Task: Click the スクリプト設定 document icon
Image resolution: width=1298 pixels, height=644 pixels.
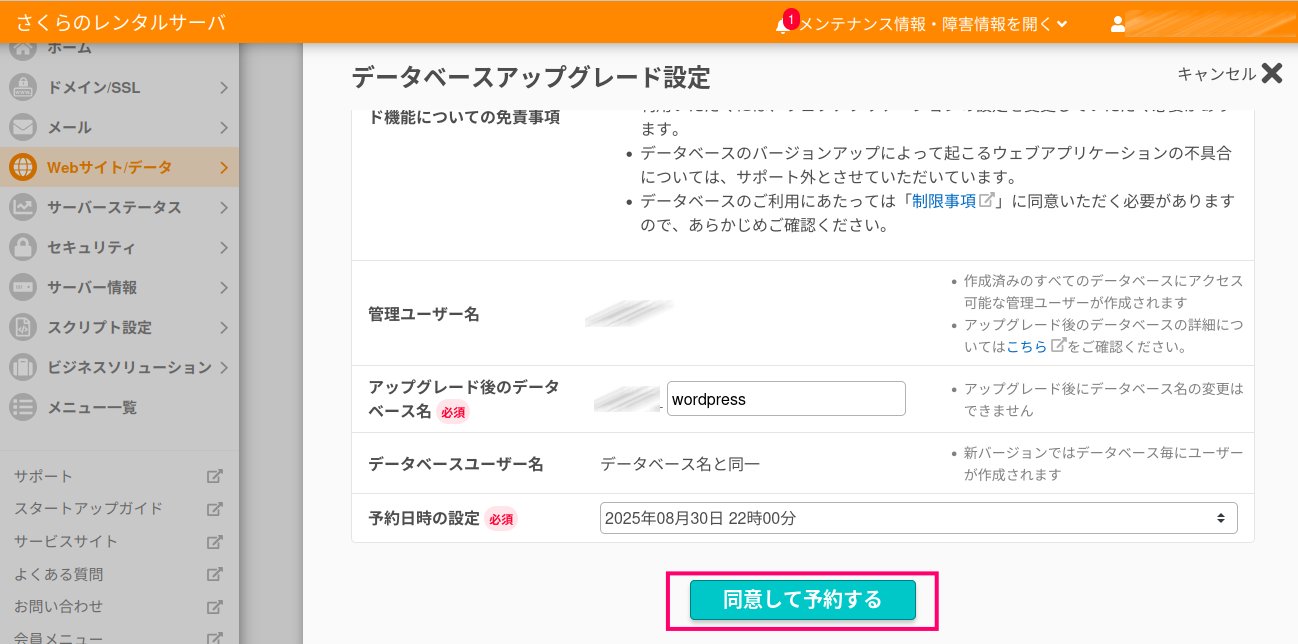Action: 23,327
